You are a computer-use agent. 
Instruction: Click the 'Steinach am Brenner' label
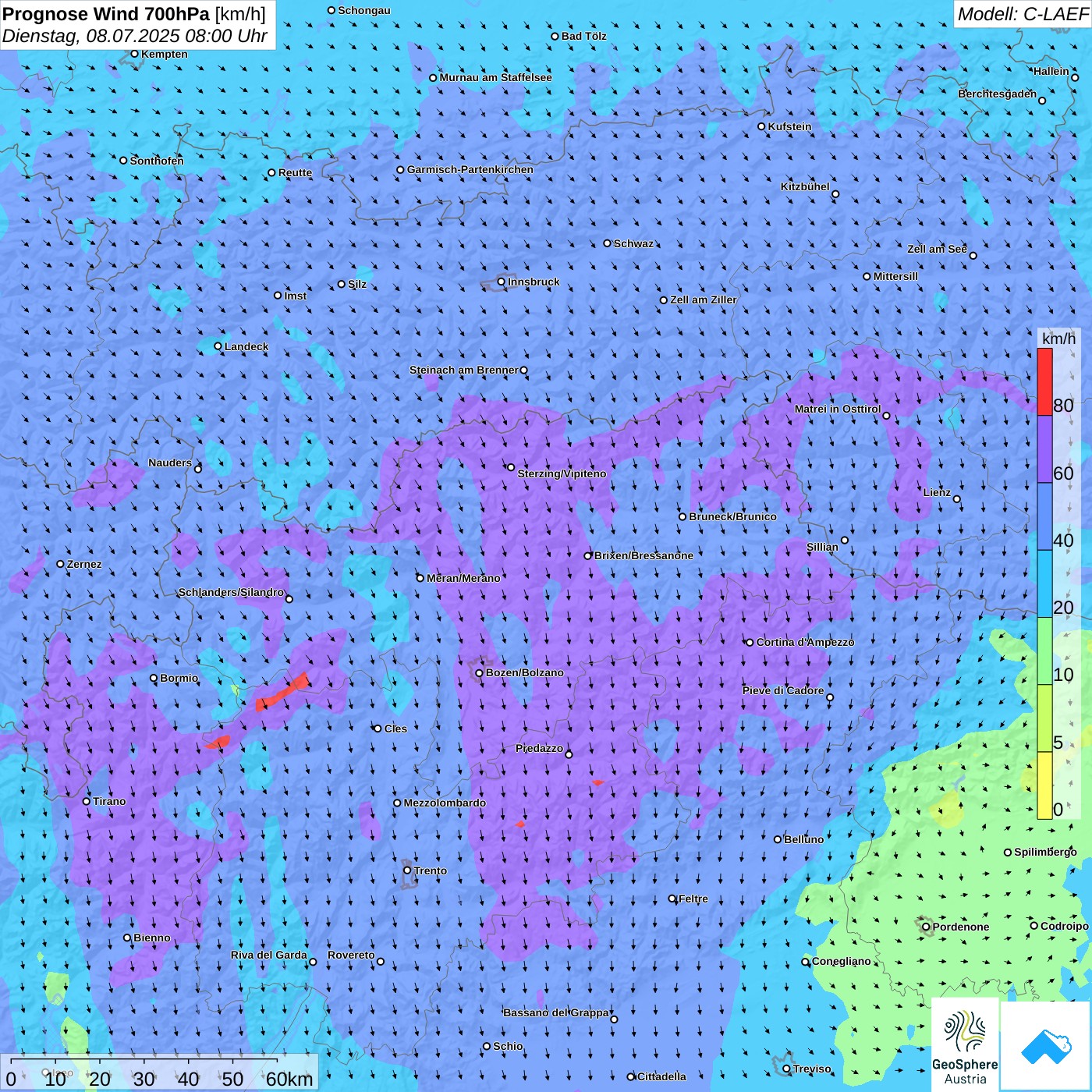click(x=464, y=370)
